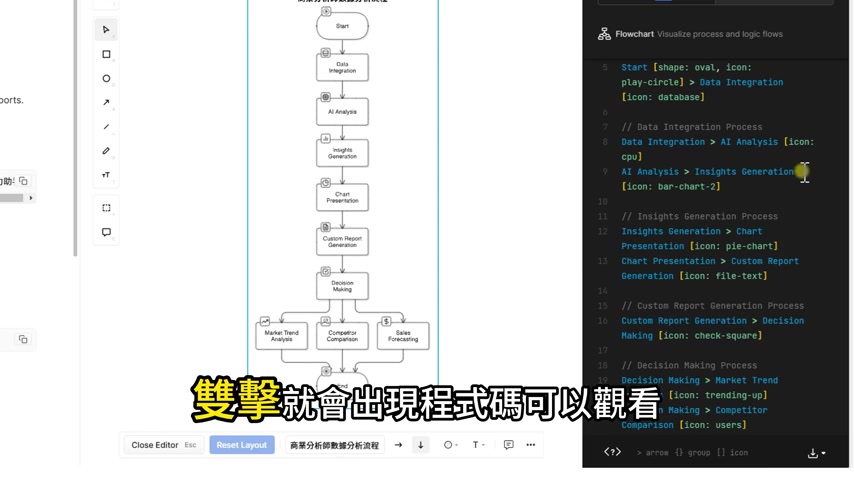Click comment '// Custom Report Generation Process'
Image resolution: width=854 pixels, height=480 pixels.
[712, 306]
